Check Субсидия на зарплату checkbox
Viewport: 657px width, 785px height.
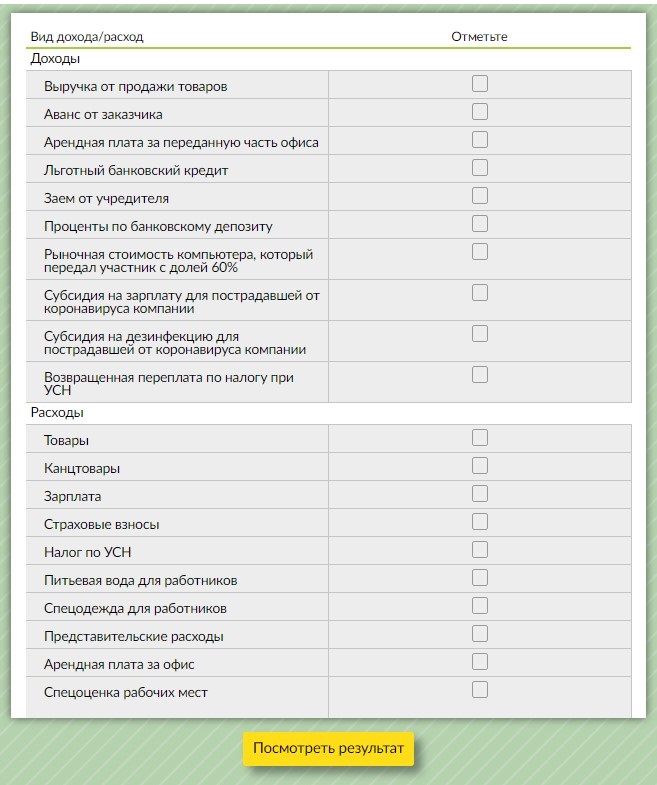480,293
